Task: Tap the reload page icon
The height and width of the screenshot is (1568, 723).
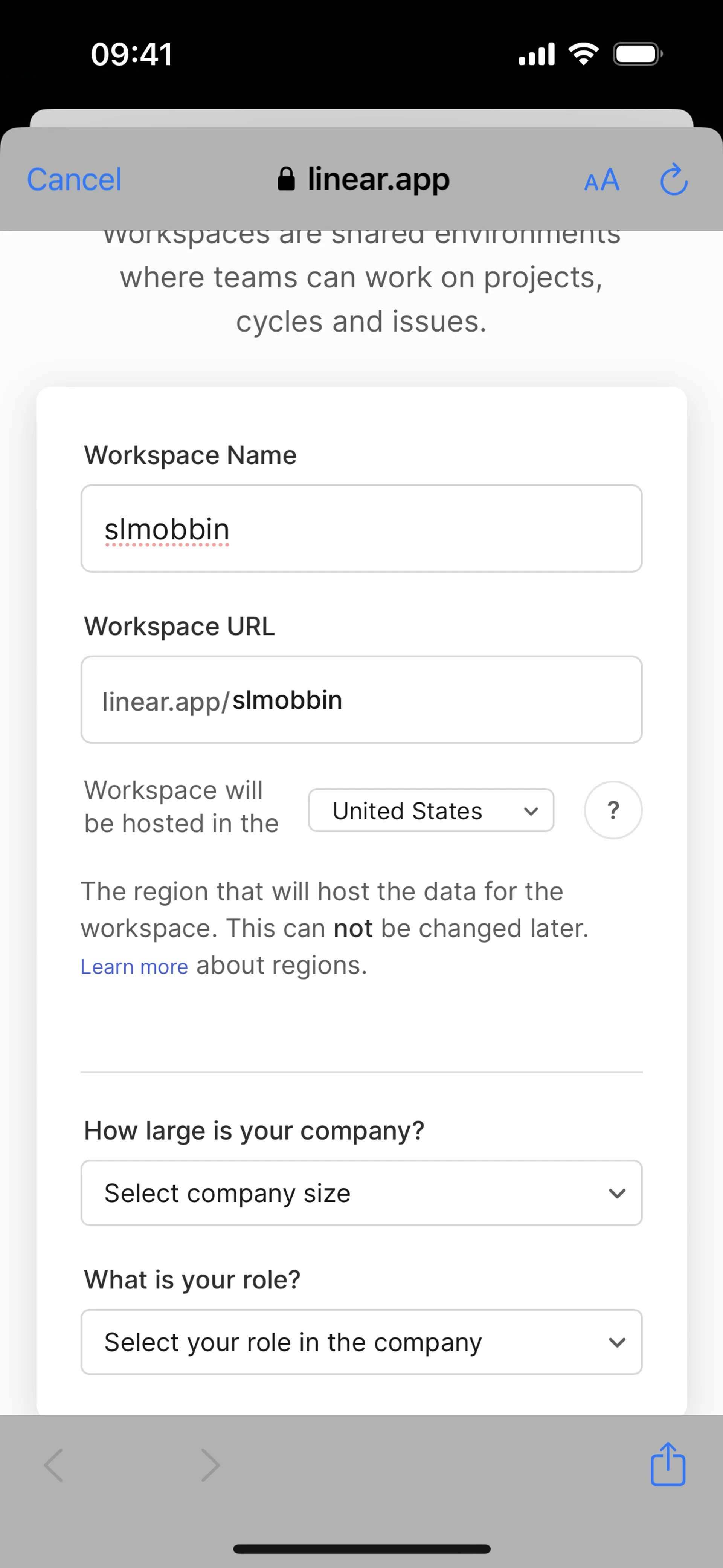Action: click(674, 180)
